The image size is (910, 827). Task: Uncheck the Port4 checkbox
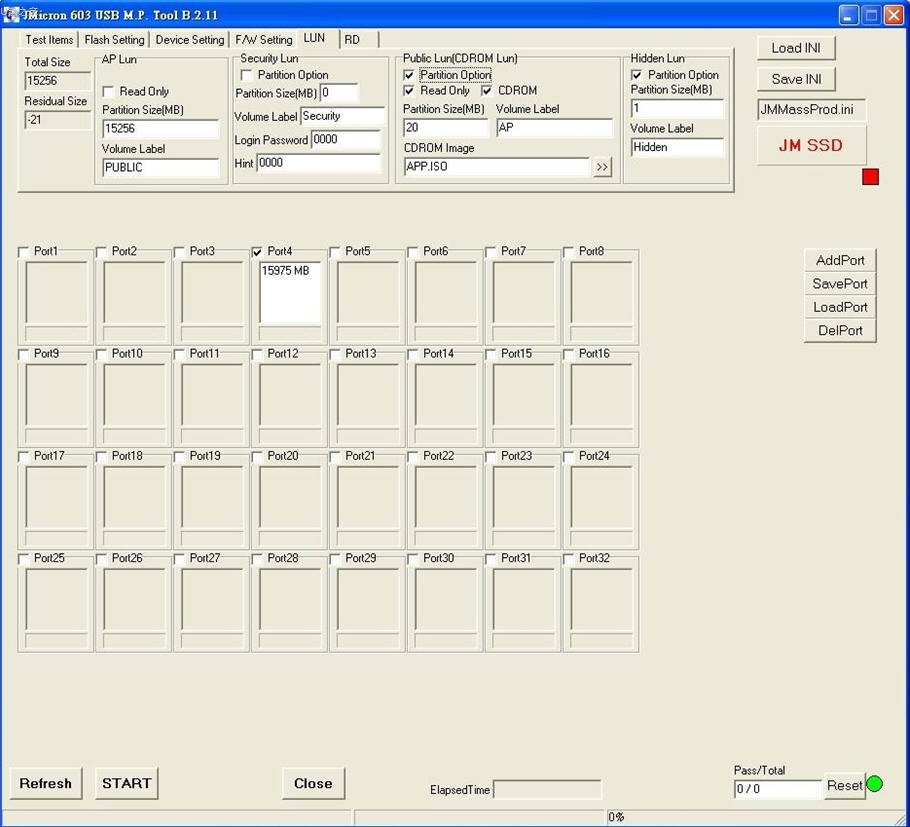click(258, 252)
